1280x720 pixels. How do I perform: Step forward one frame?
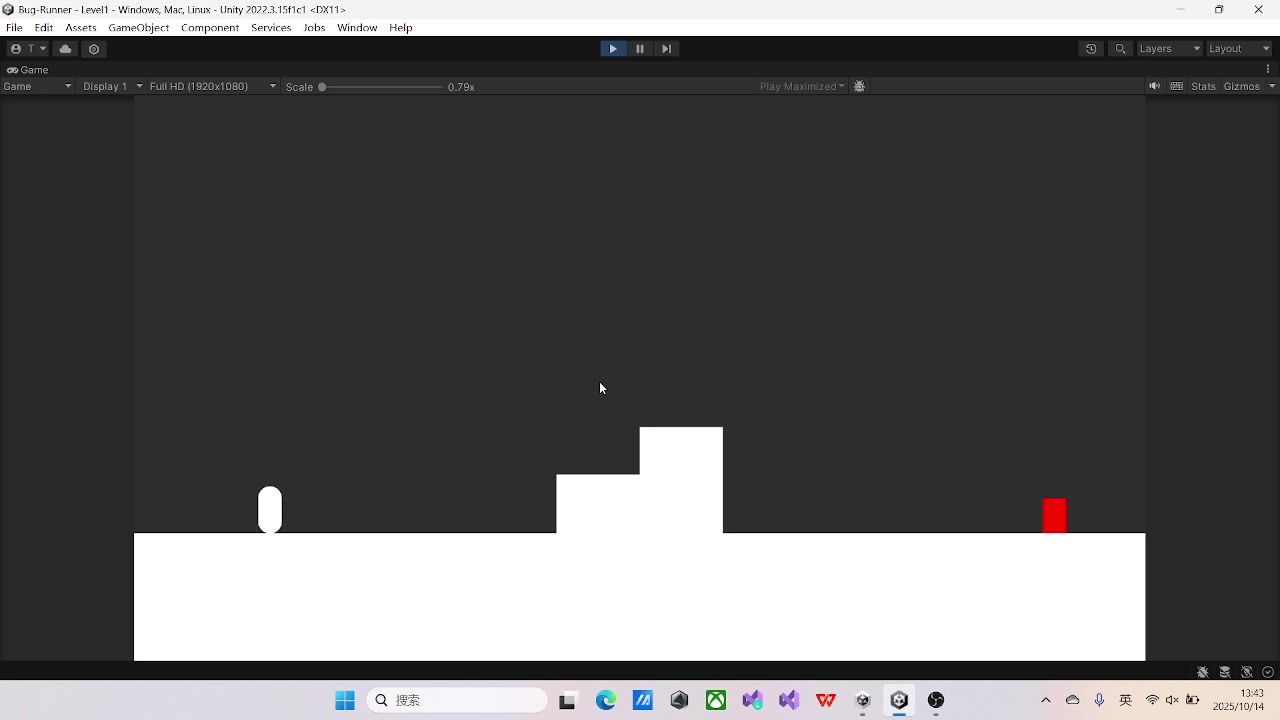667,49
